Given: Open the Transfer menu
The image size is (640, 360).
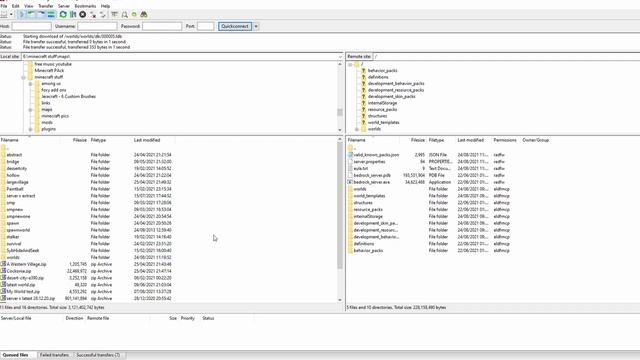Looking at the screenshot, I should 46,6.
